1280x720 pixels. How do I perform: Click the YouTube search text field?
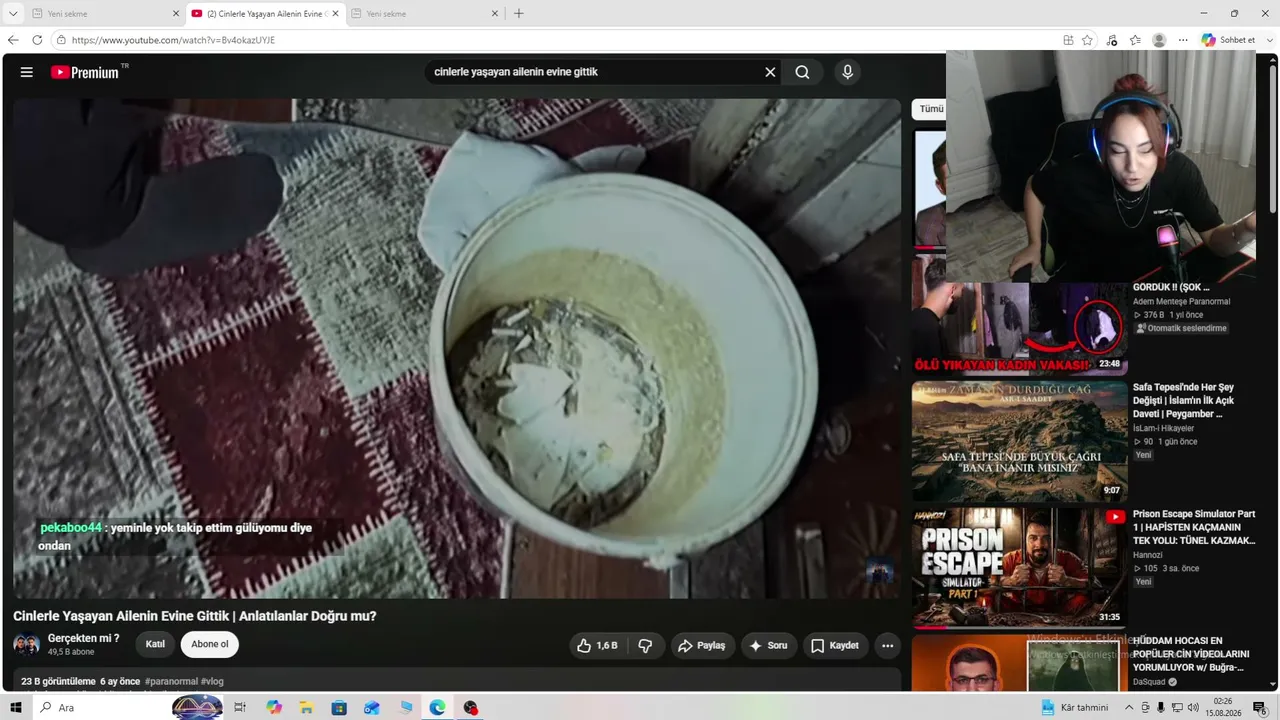coord(594,72)
